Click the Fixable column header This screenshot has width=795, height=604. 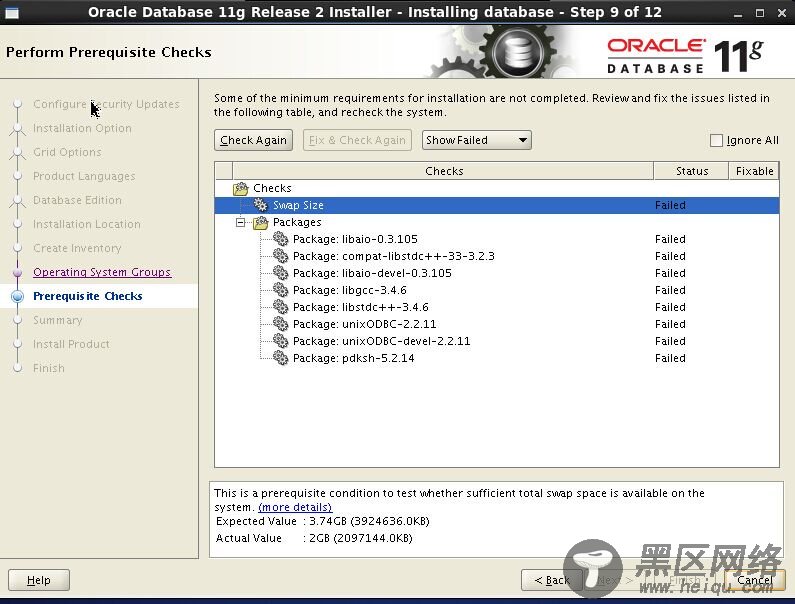[754, 171]
